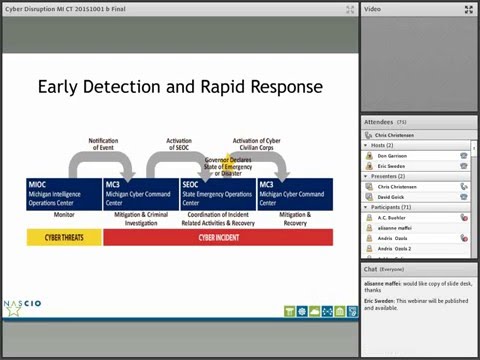Screen dimensions: 480x360
Task: Click Eric Sweden's host status icon
Action: [x=369, y=166]
